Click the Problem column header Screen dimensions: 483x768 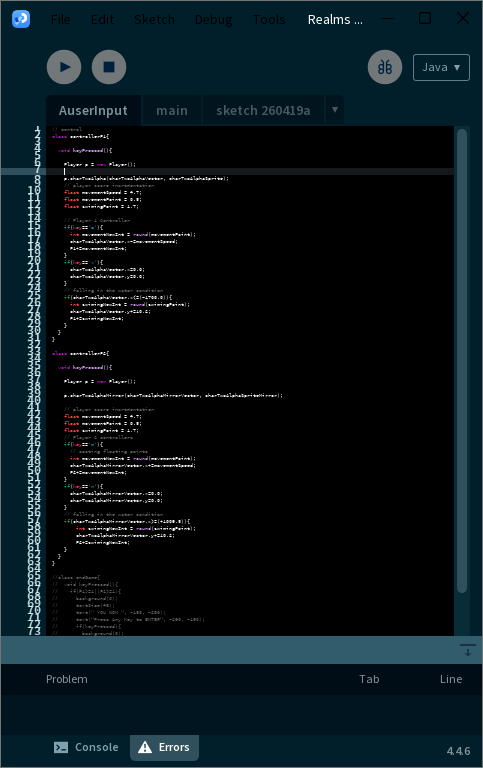pos(67,679)
